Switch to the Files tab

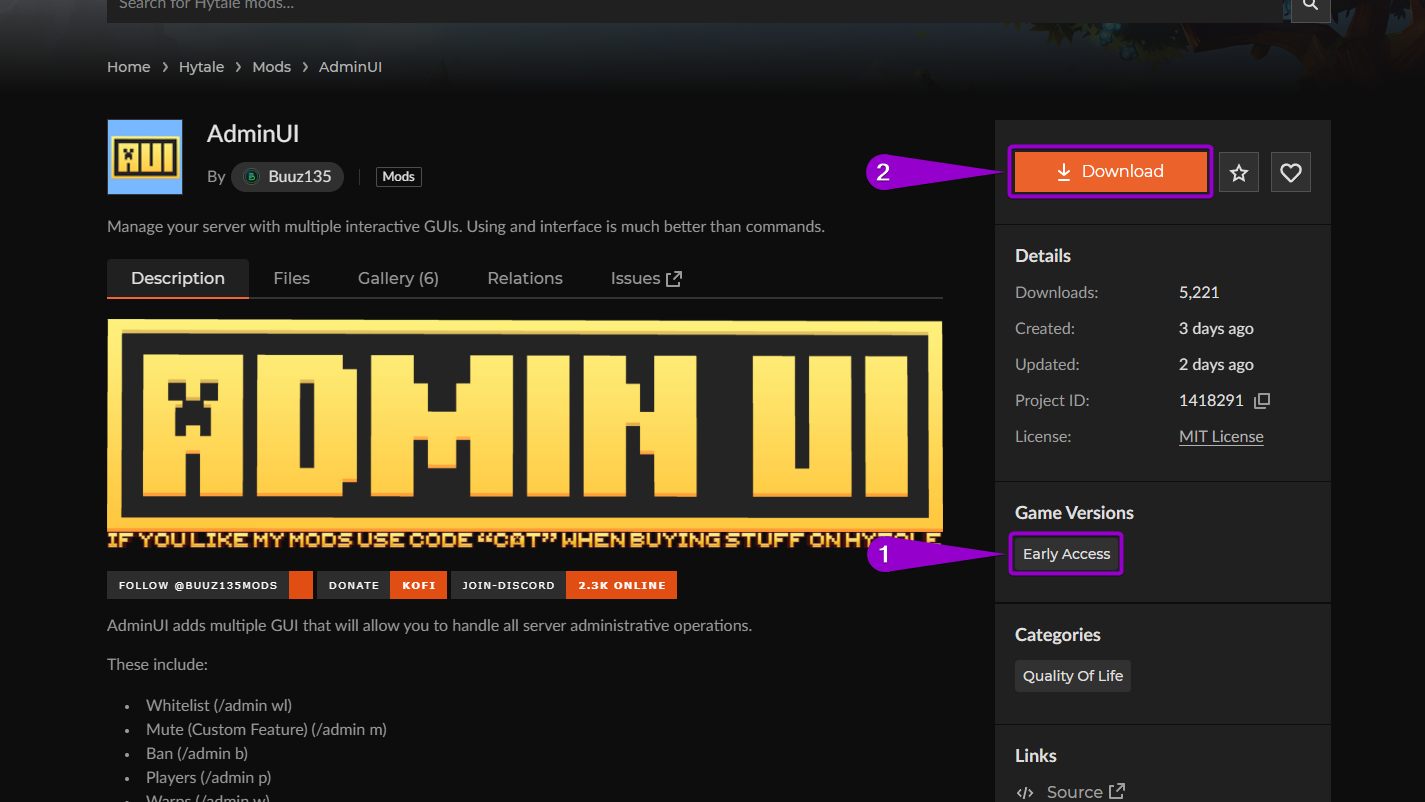point(291,278)
